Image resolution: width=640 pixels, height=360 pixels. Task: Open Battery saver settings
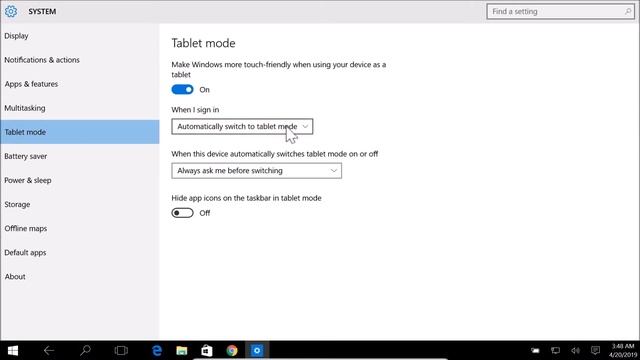click(x=80, y=156)
